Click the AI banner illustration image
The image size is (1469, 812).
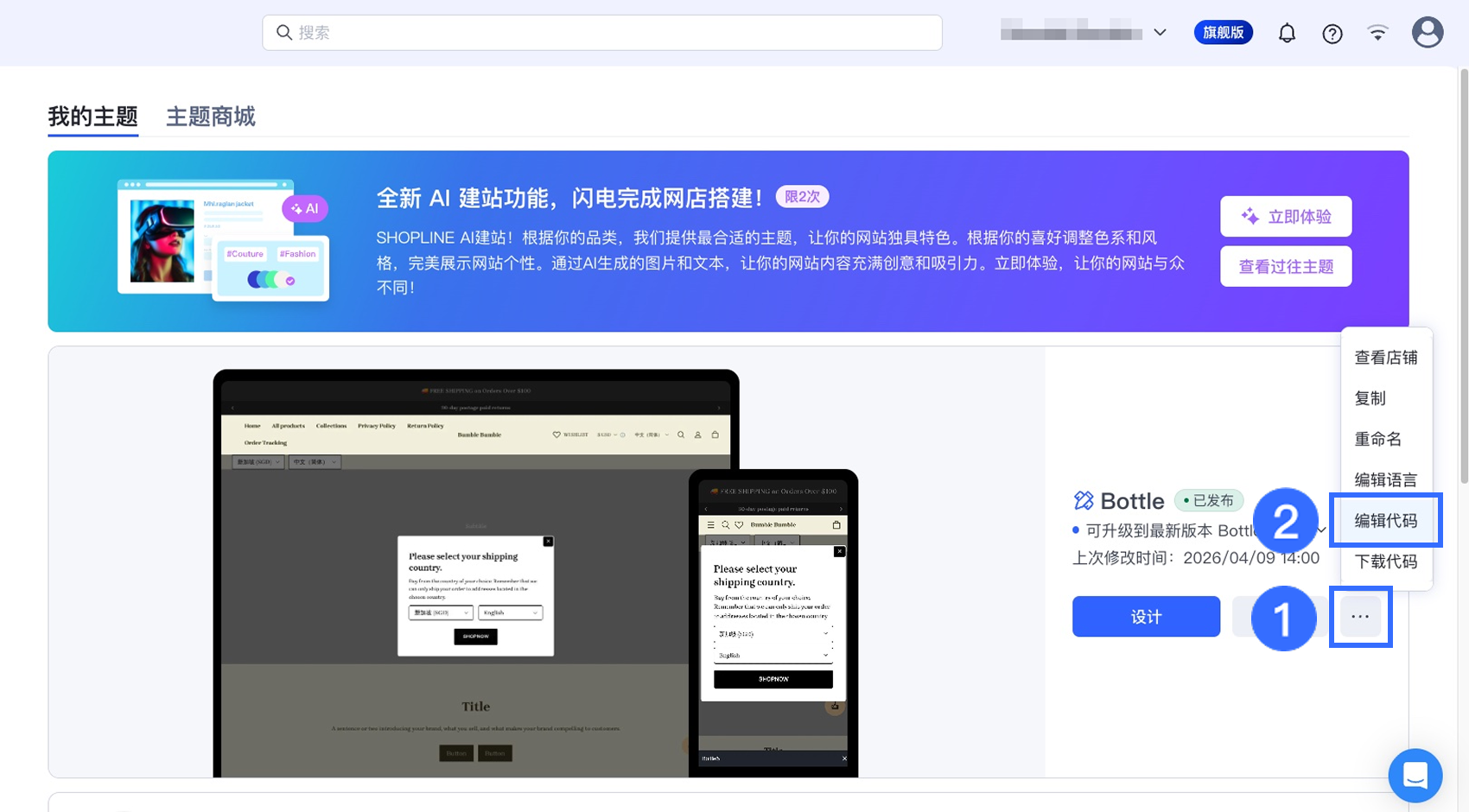point(223,240)
